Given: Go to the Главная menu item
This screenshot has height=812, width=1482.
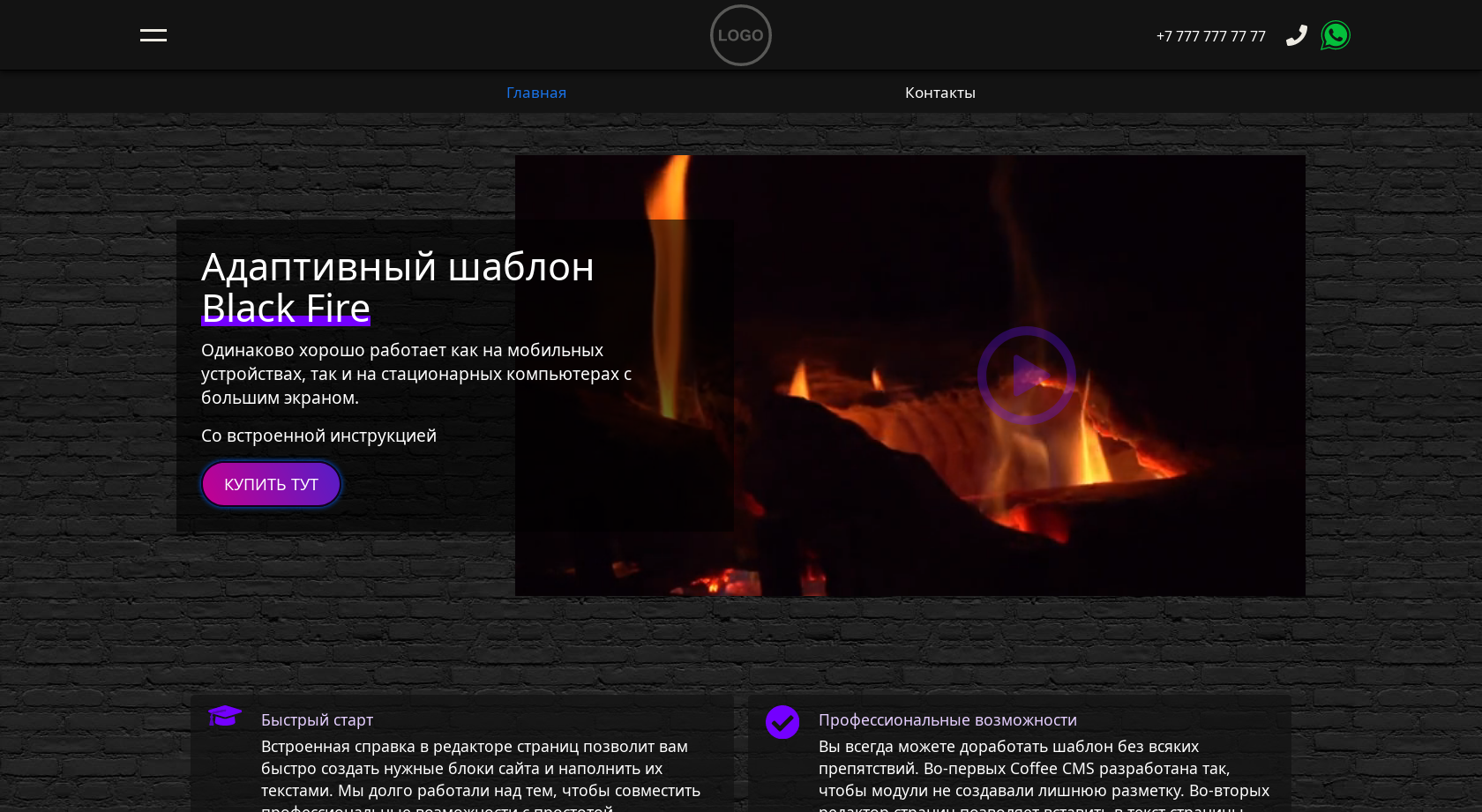Looking at the screenshot, I should 536,93.
